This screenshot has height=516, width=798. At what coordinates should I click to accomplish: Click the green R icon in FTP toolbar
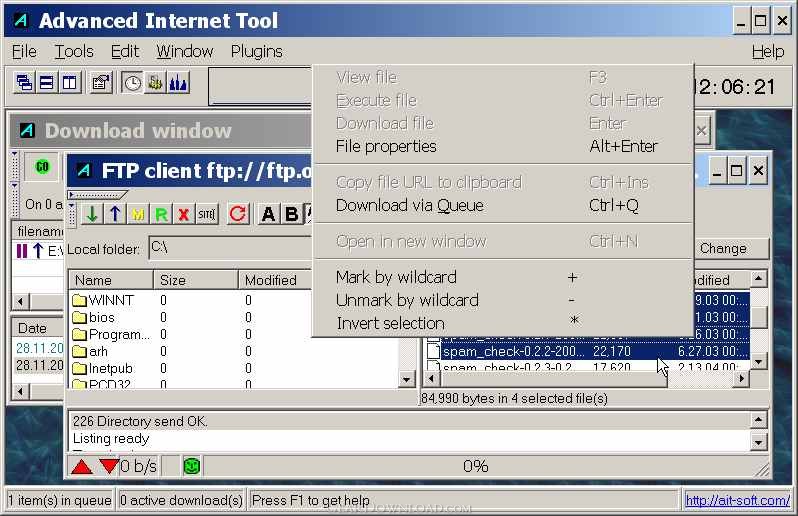[161, 213]
